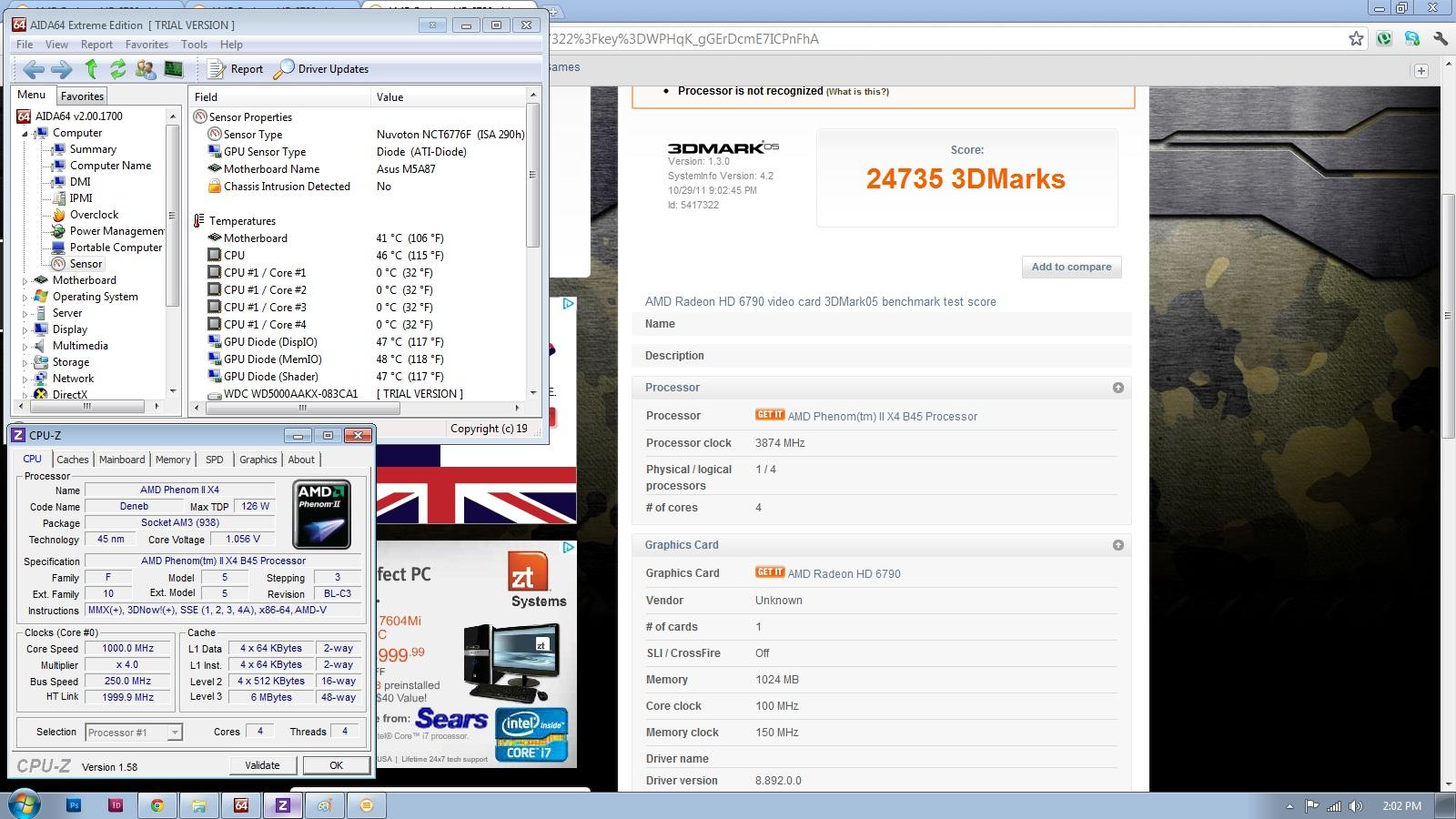Select Portable Computer in the tree

pyautogui.click(x=116, y=248)
